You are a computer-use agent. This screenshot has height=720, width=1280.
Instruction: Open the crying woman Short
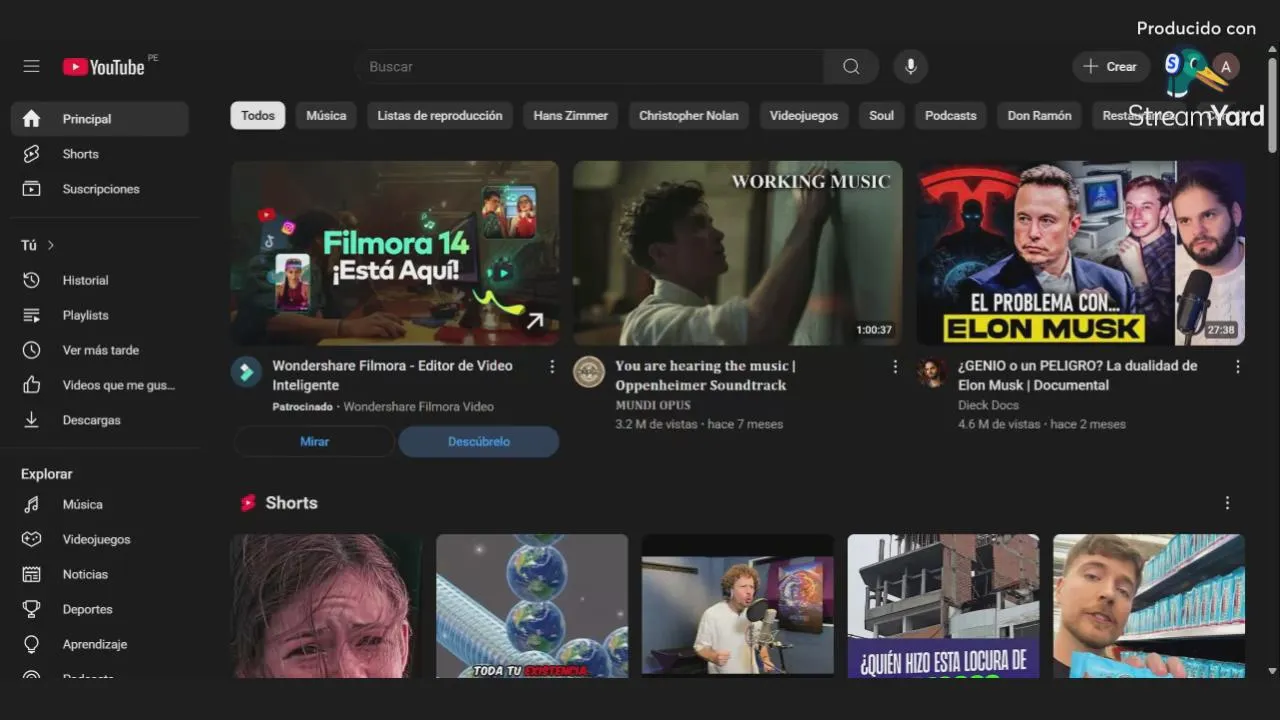point(327,606)
